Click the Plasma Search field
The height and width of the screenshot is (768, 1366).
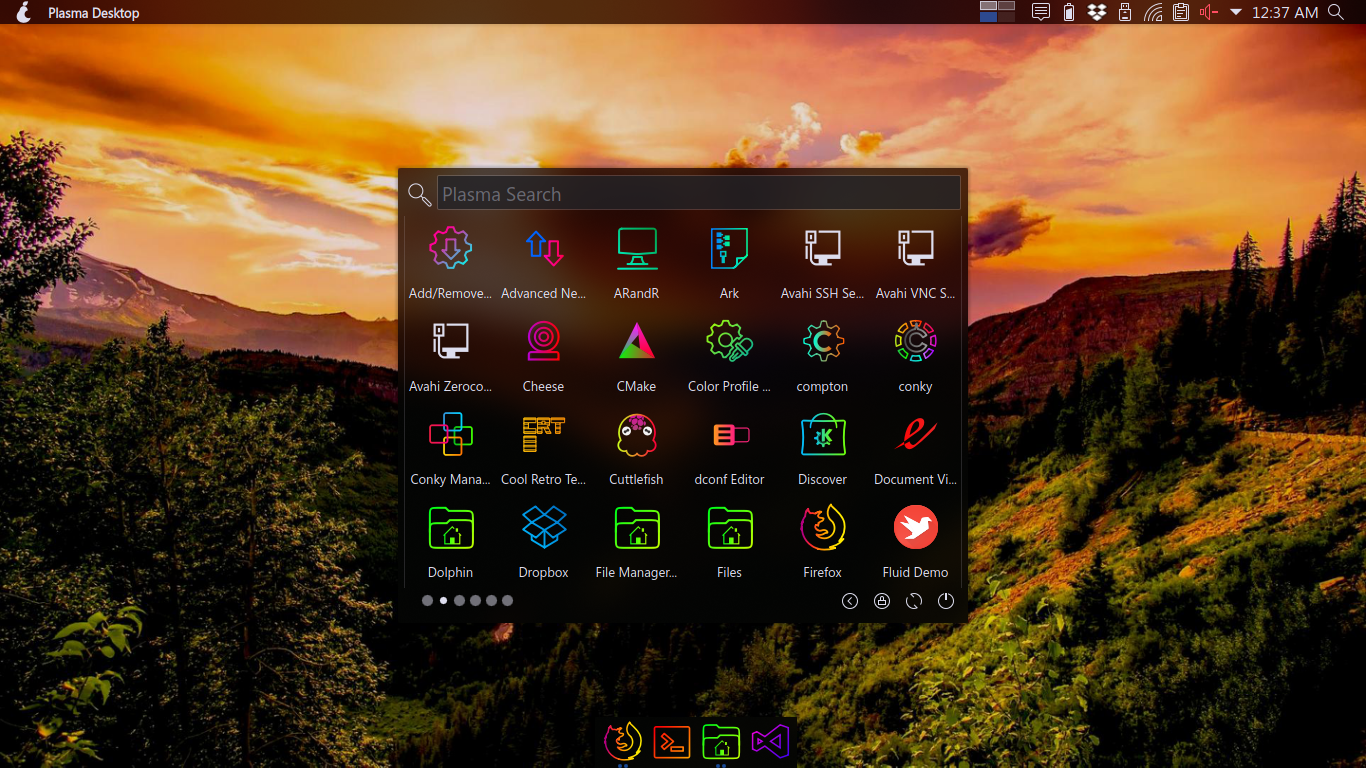pyautogui.click(x=698, y=193)
